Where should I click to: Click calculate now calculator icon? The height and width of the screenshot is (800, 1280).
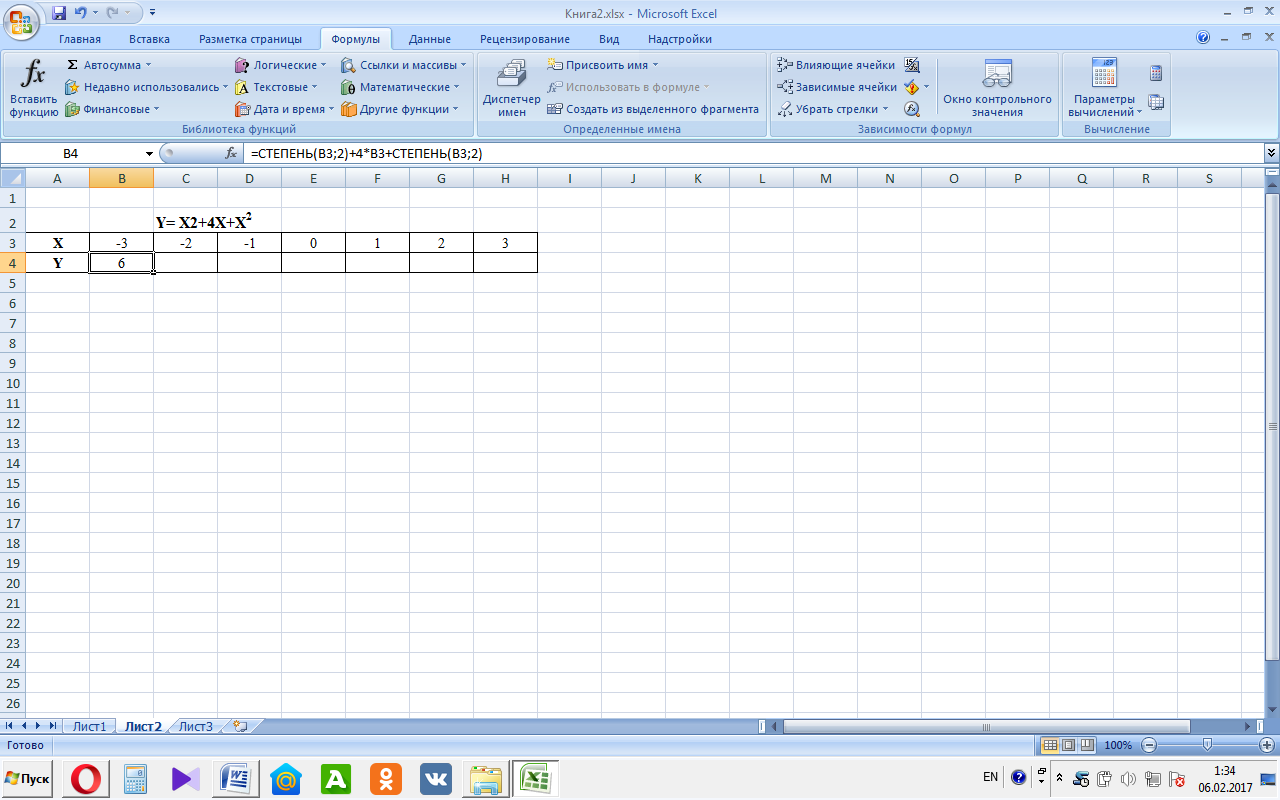pos(1156,73)
